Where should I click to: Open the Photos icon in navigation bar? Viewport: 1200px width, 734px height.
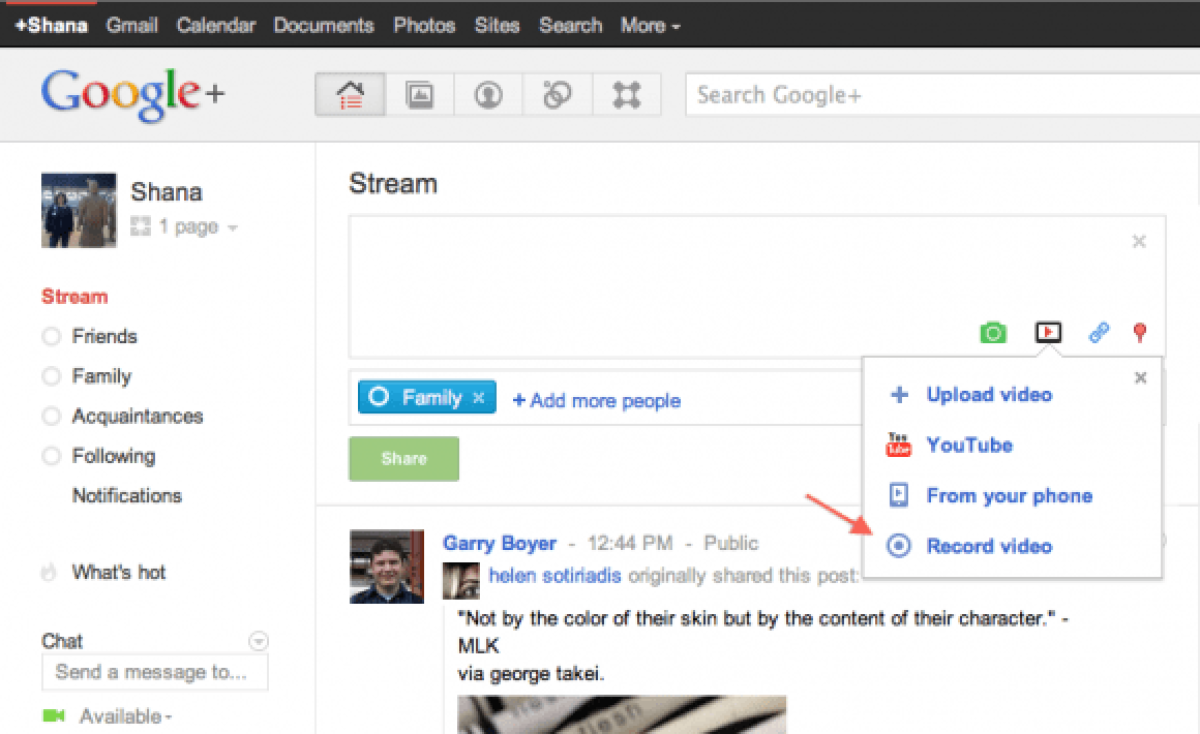(419, 96)
